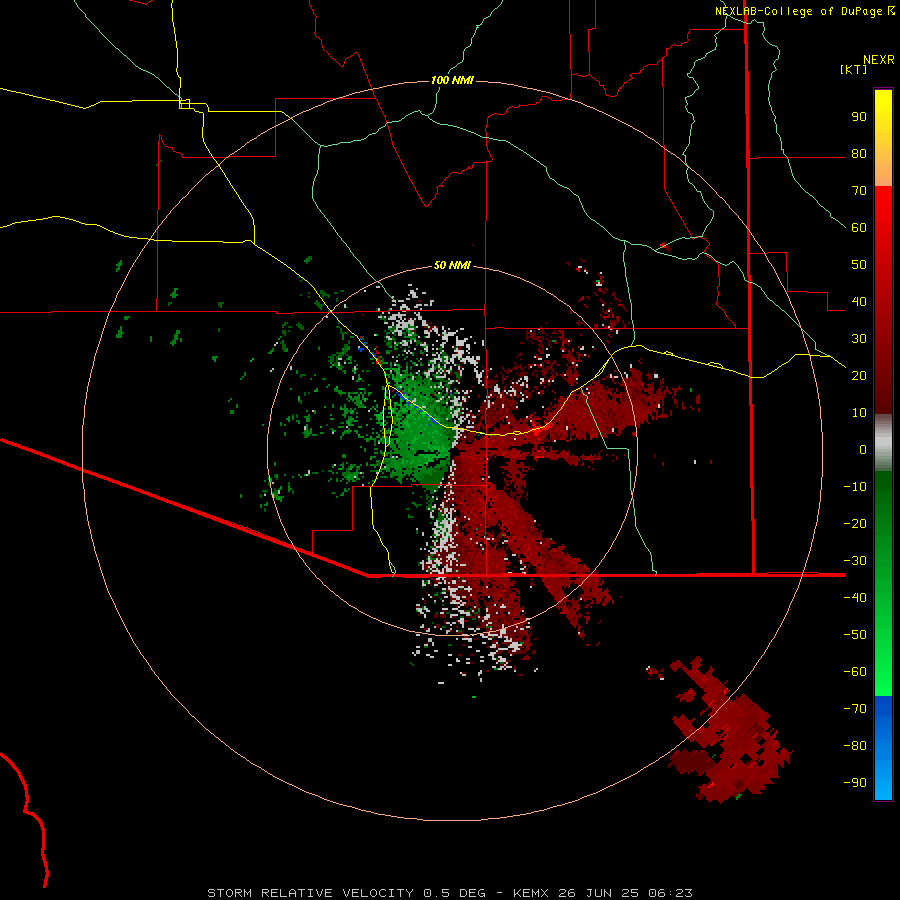Screen dimensions: 900x900
Task: Click the 50 value on velocity scale
Action: (859, 265)
